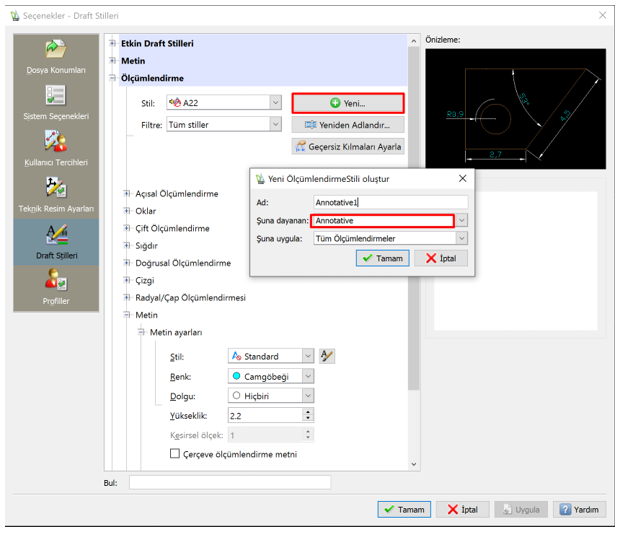Screen dimensions: 619x533
Task: Open Filtre Tüm stiller dropdown
Action: point(275,124)
